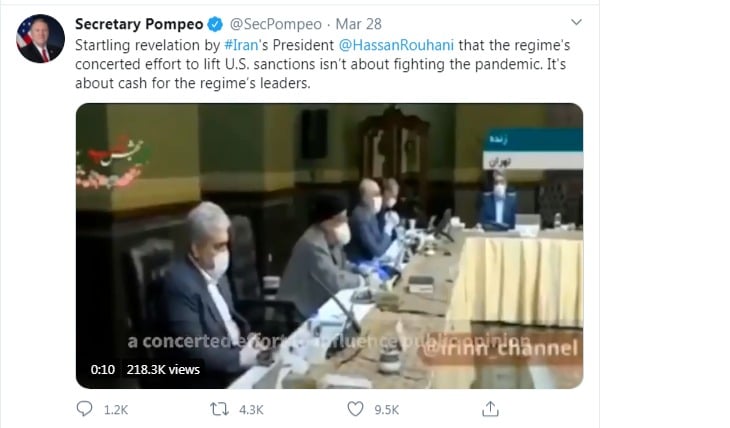Expand the tweet options chevron
This screenshot has width=730, height=428.
click(576, 22)
